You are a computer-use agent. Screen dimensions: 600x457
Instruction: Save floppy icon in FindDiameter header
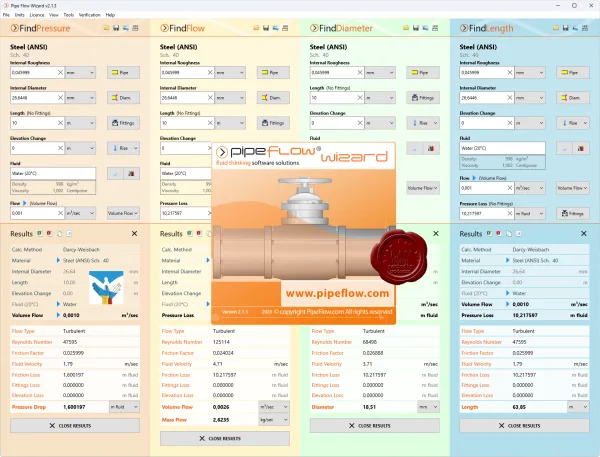(416, 28)
